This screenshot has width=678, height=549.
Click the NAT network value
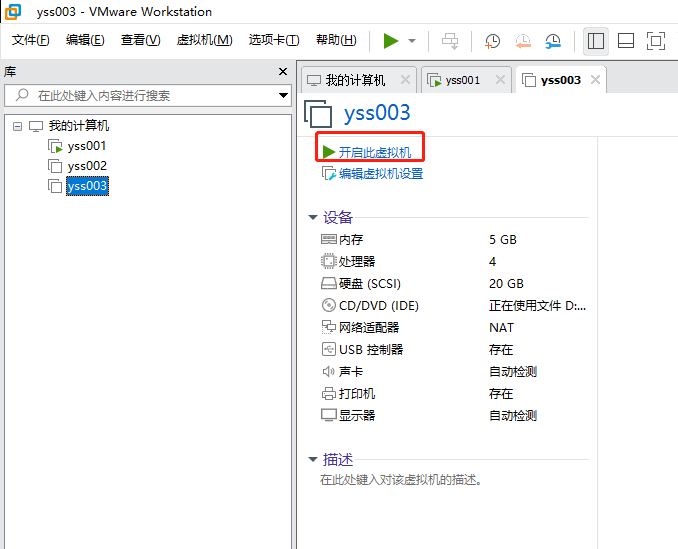point(502,328)
